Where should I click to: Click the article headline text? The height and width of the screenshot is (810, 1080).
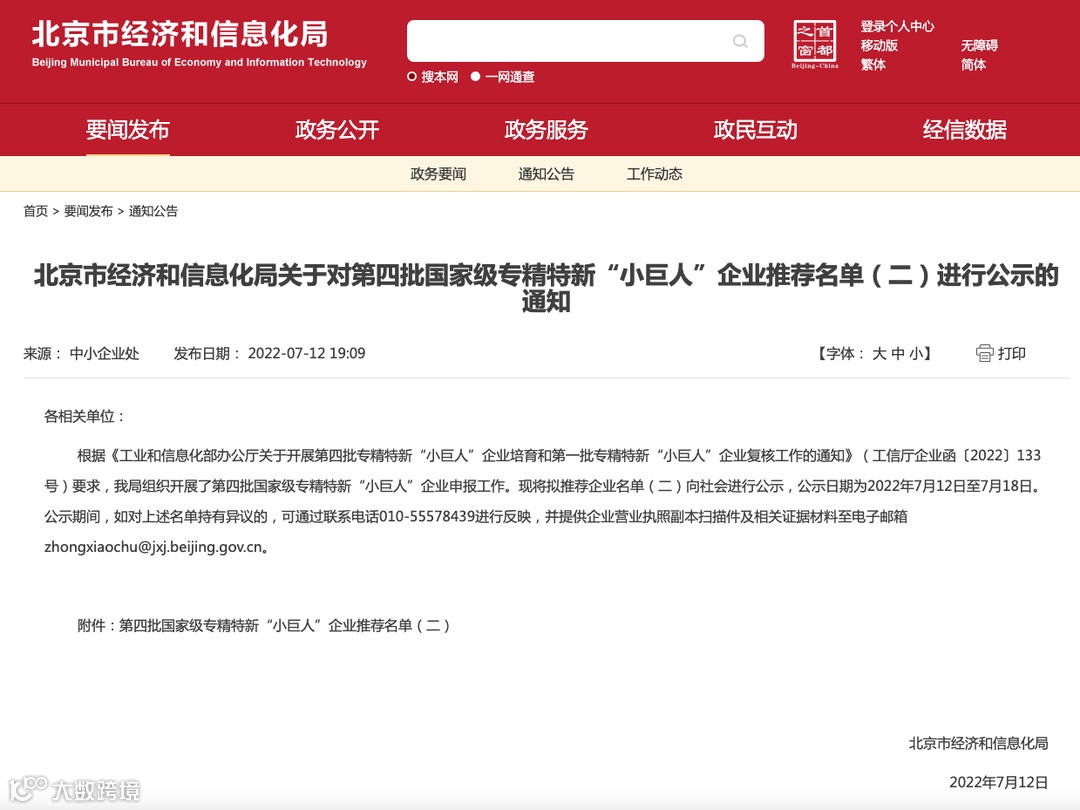546,288
